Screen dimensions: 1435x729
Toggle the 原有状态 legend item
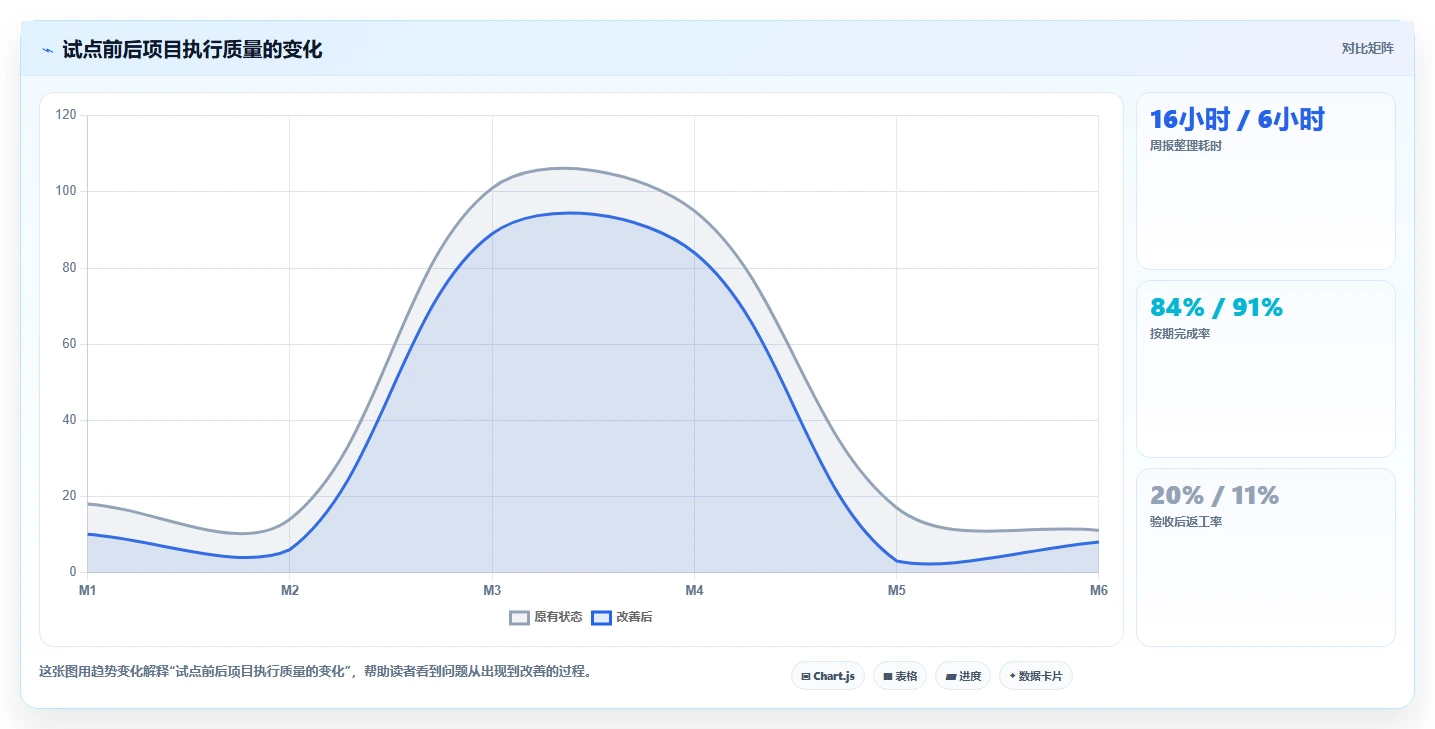[546, 617]
